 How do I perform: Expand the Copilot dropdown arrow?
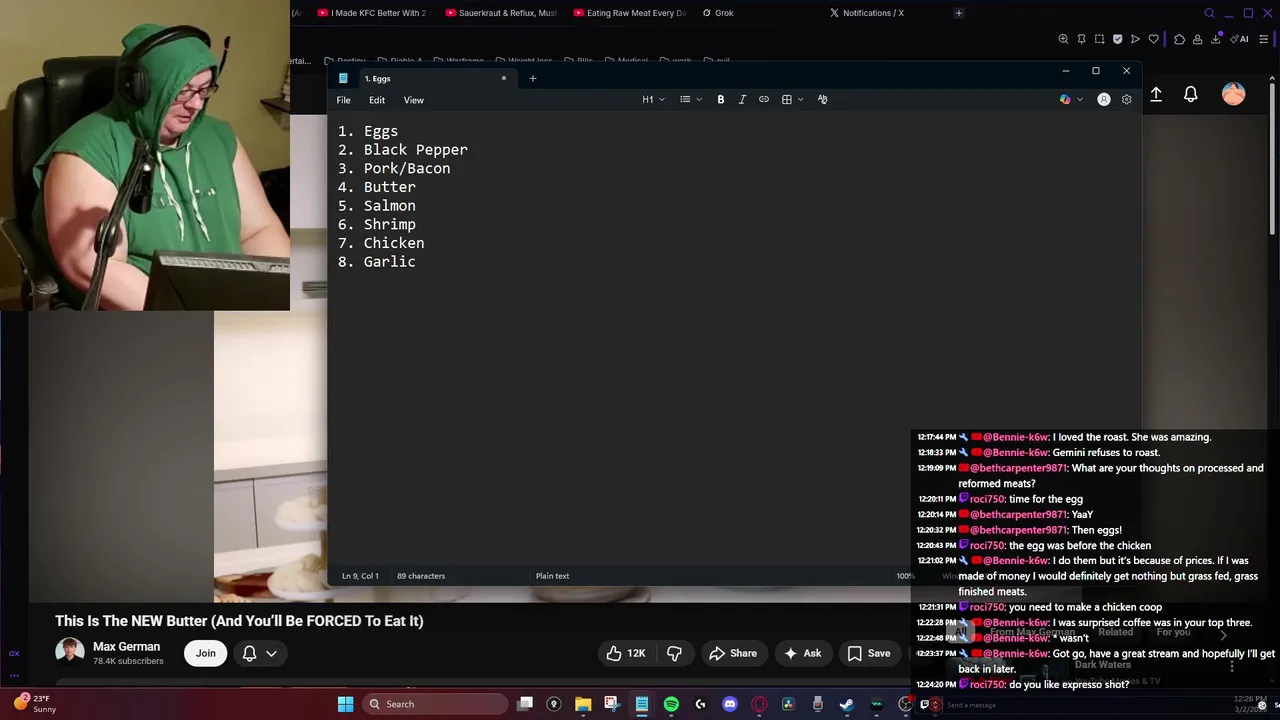point(1080,99)
